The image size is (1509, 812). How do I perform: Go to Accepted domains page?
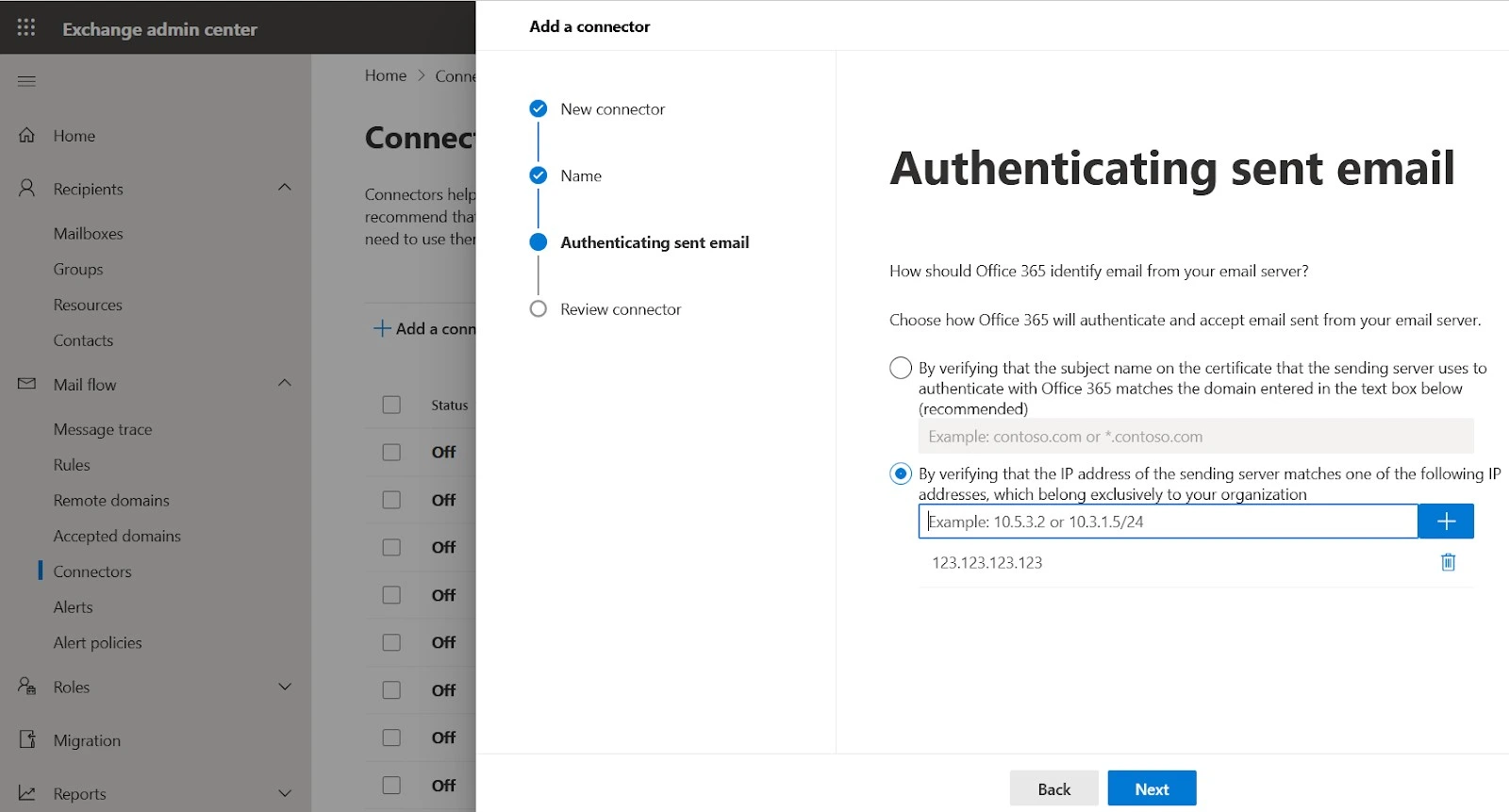point(117,536)
